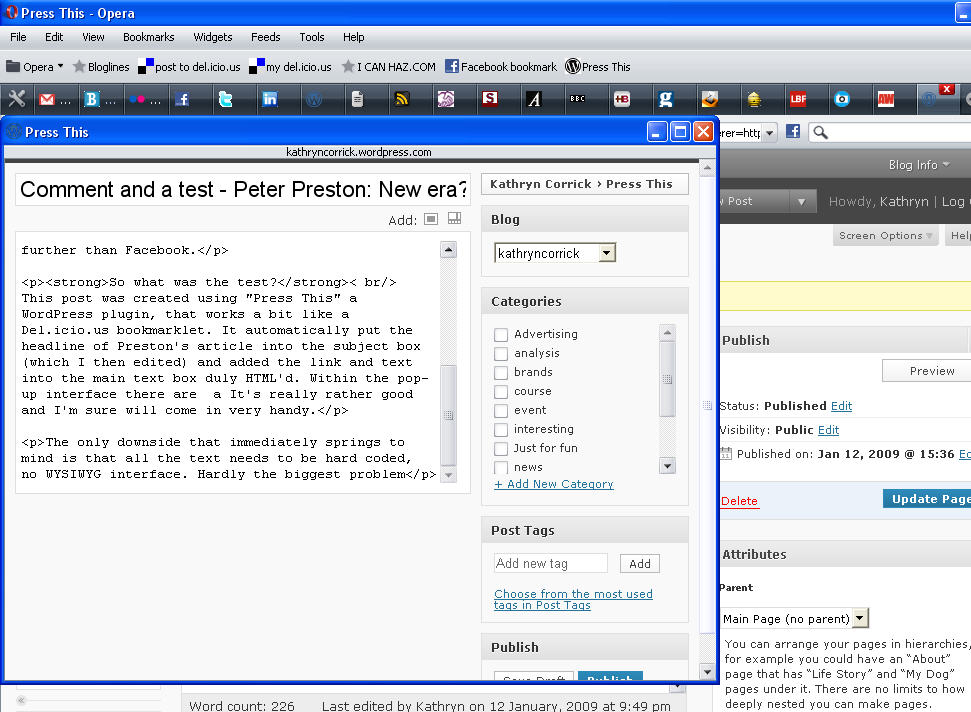Open the Bookmarks menu
The image size is (971, 712).
[x=148, y=37]
